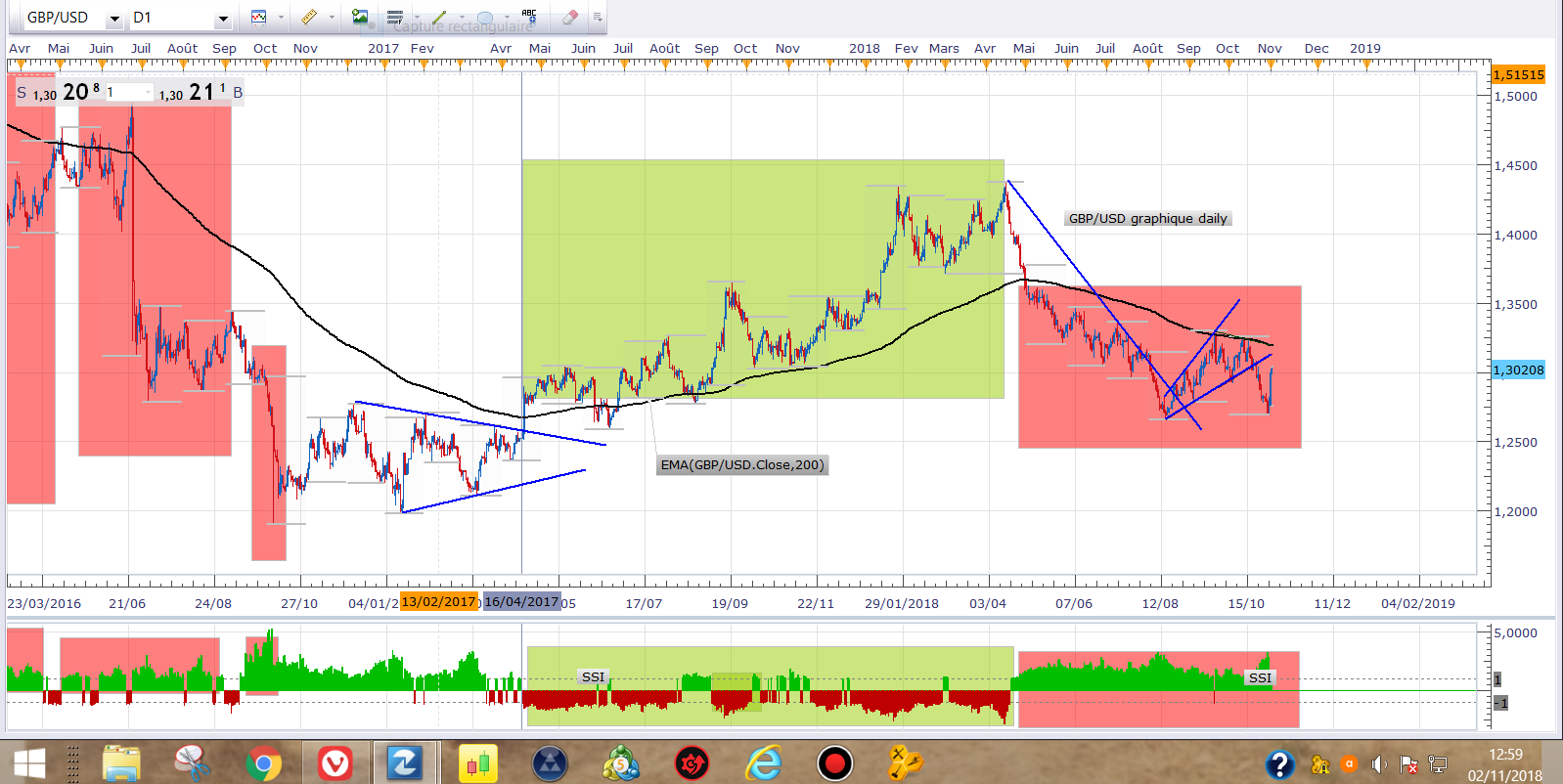1563x784 pixels.
Task: Click the volume speaker icon in system tray
Action: coord(1379,763)
